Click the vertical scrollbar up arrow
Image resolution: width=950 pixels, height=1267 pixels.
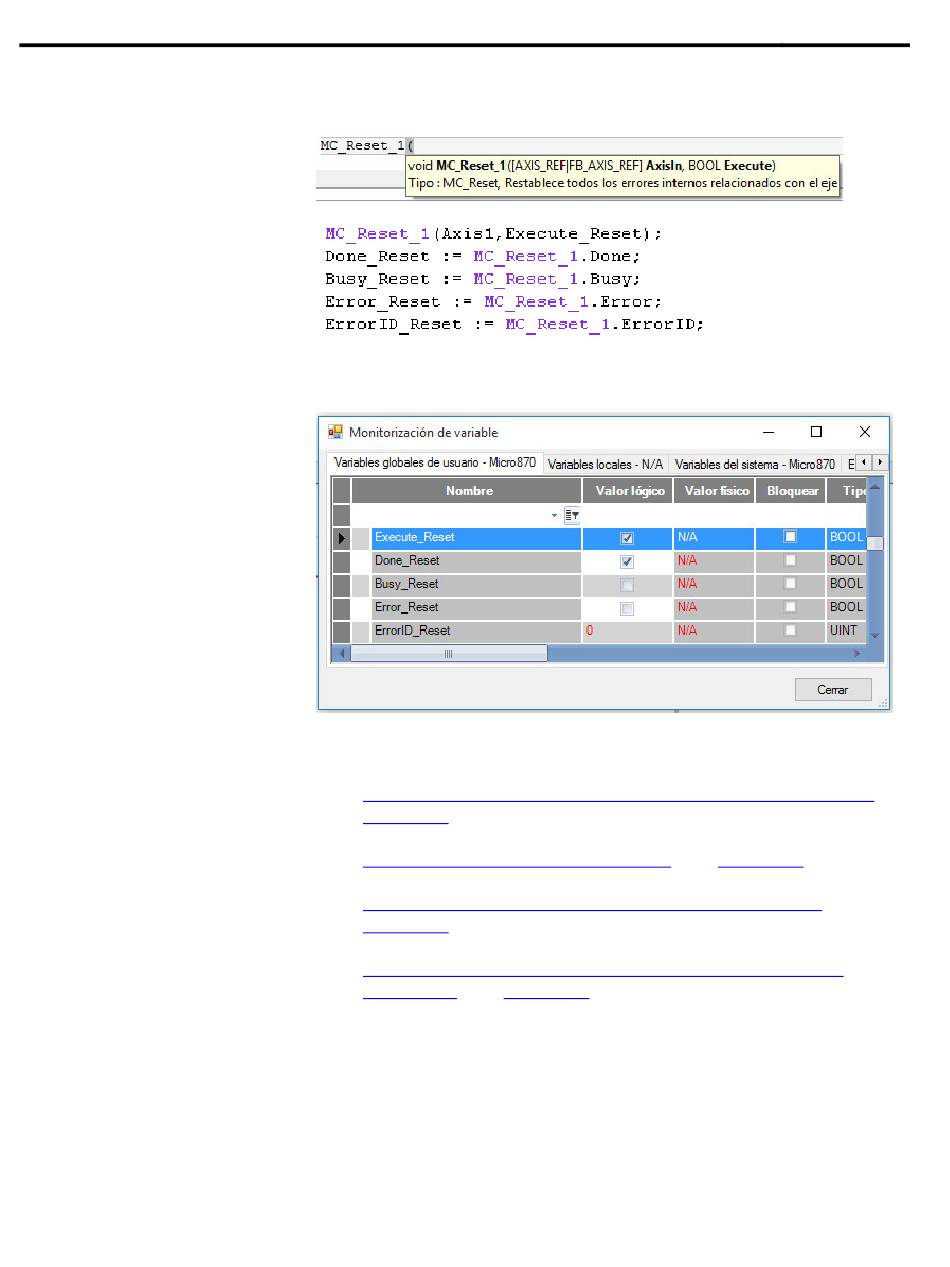875,486
